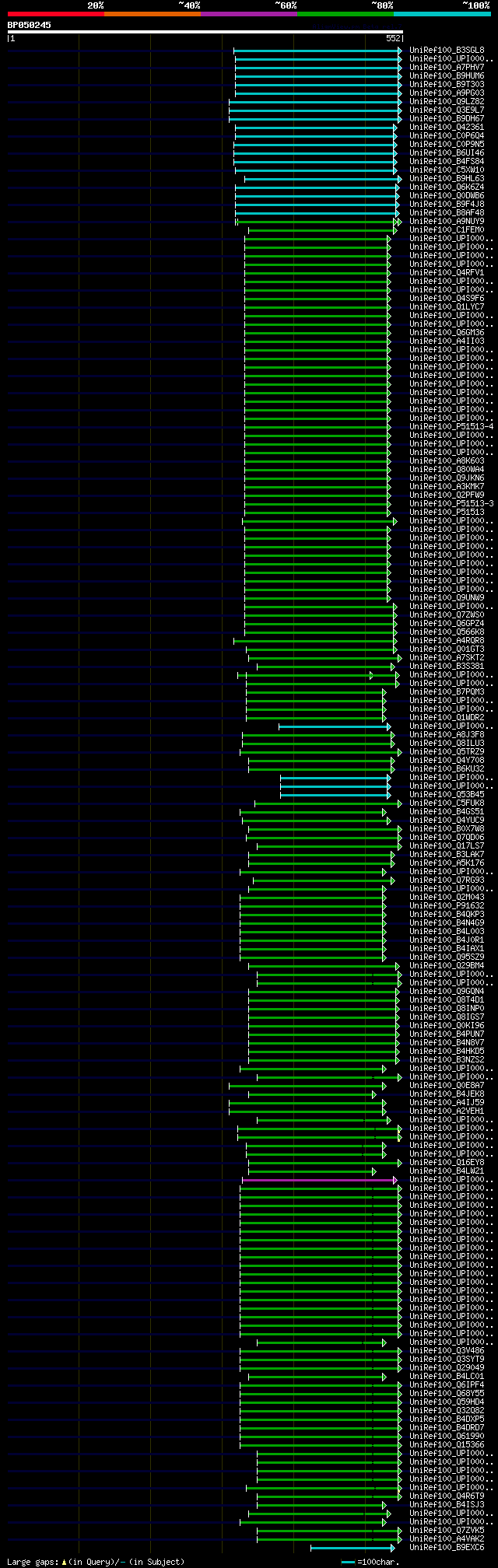Open hit UniRef100_Q9LZ82
This screenshot has height=1568, width=498.
pyautogui.click(x=447, y=102)
